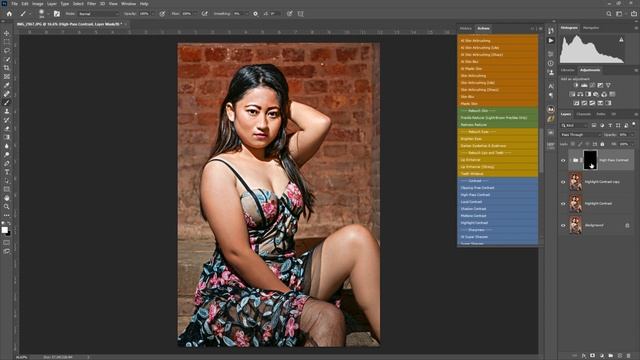Click the Home icon in options bar

[9, 13]
